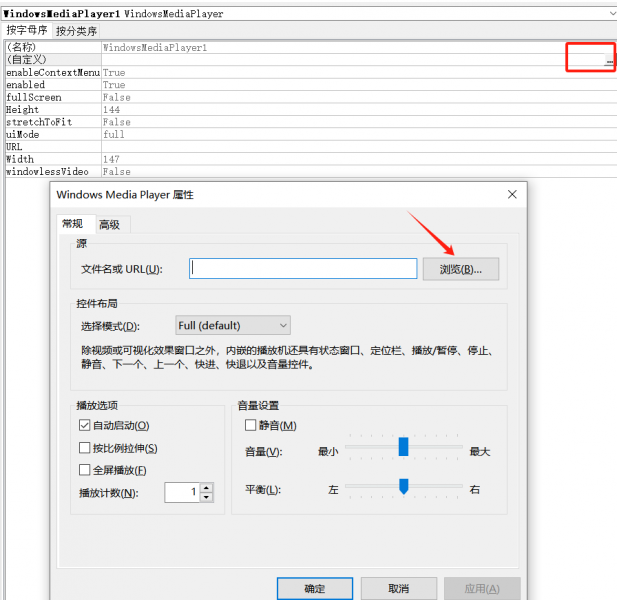Select the stretchToFit property row
Image resolution: width=617 pixels, height=600 pixels.
(x=311, y=122)
